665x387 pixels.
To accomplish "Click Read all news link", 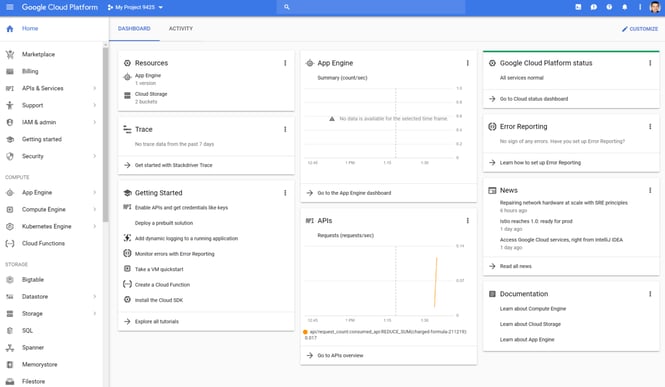I will point(515,266).
